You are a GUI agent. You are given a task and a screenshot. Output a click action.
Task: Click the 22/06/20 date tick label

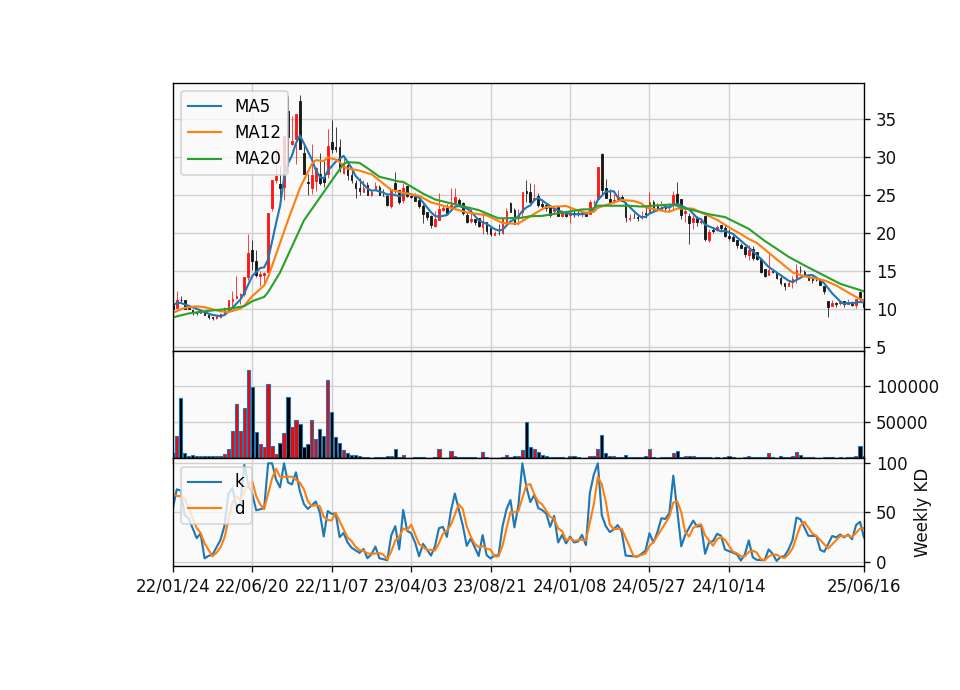(252, 586)
